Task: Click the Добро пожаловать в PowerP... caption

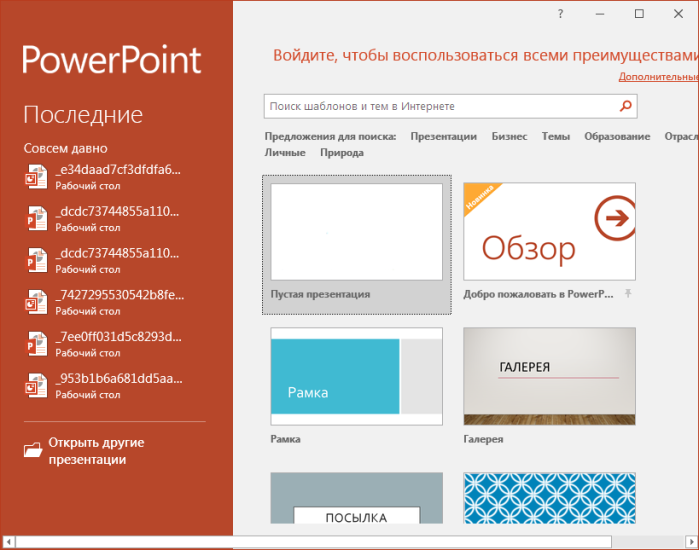Action: tap(538, 294)
